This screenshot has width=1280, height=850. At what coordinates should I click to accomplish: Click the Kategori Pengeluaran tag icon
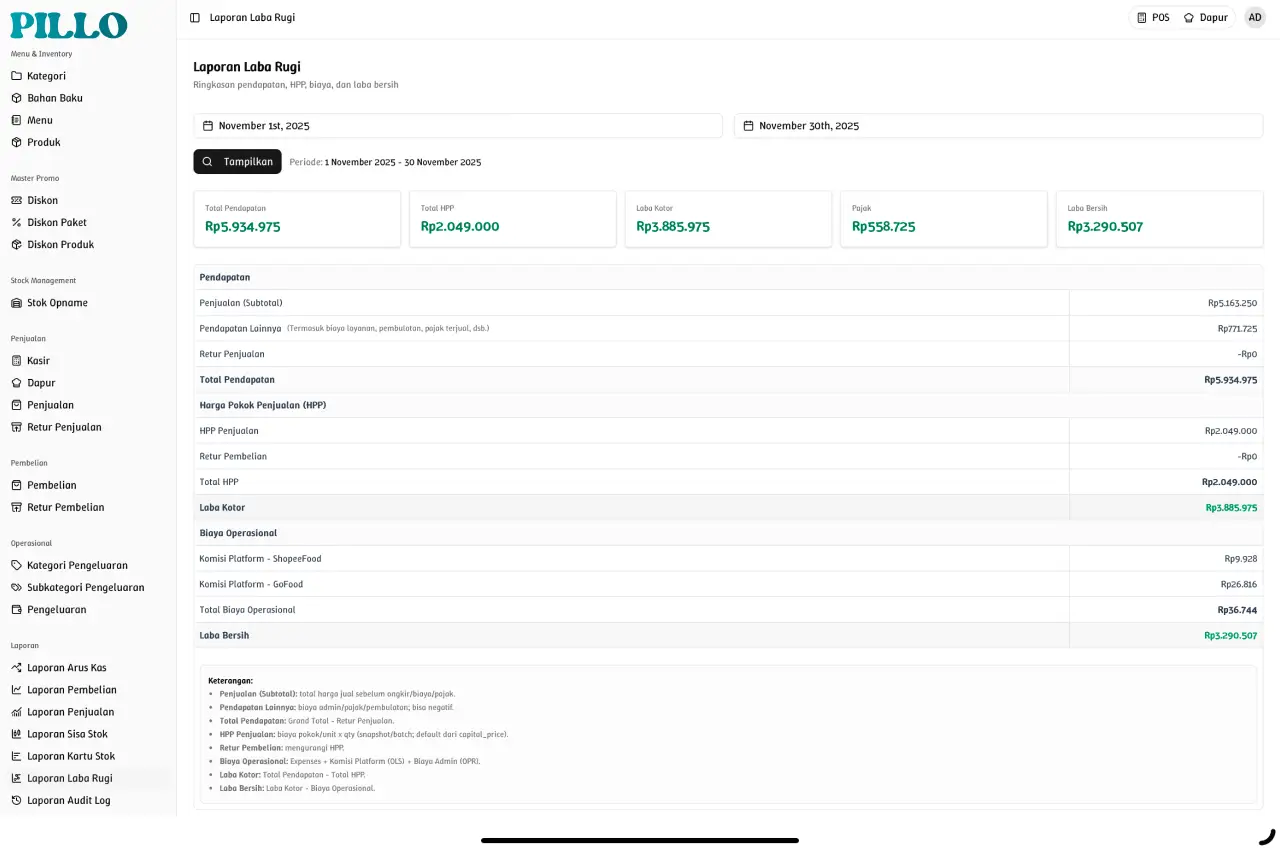(17, 565)
